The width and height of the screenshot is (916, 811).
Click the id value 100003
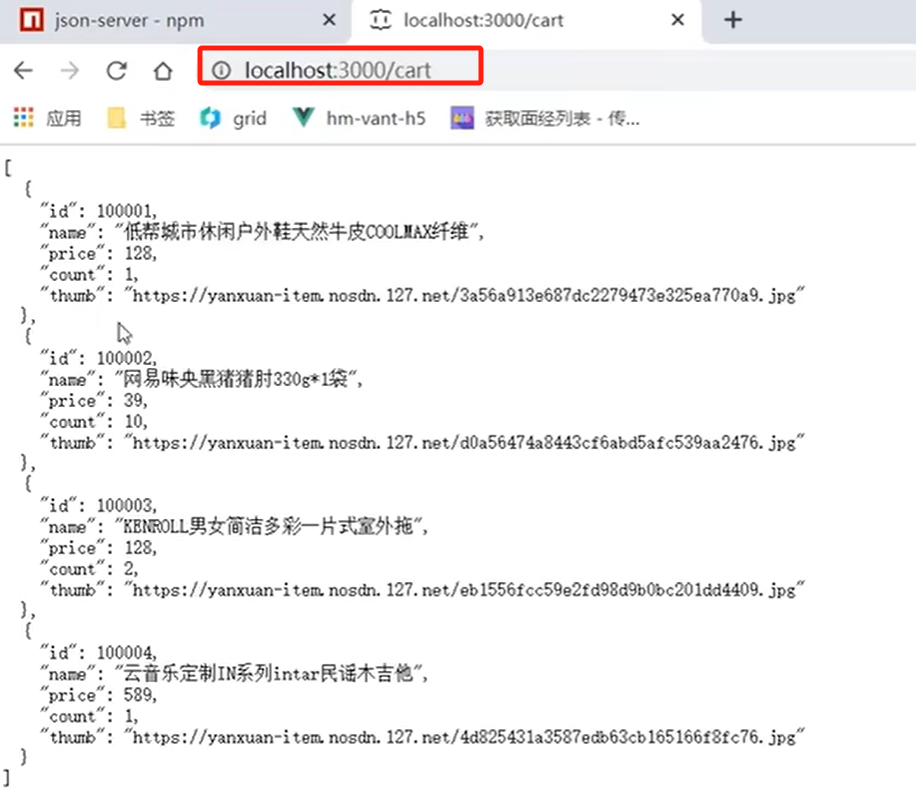click(x=124, y=505)
